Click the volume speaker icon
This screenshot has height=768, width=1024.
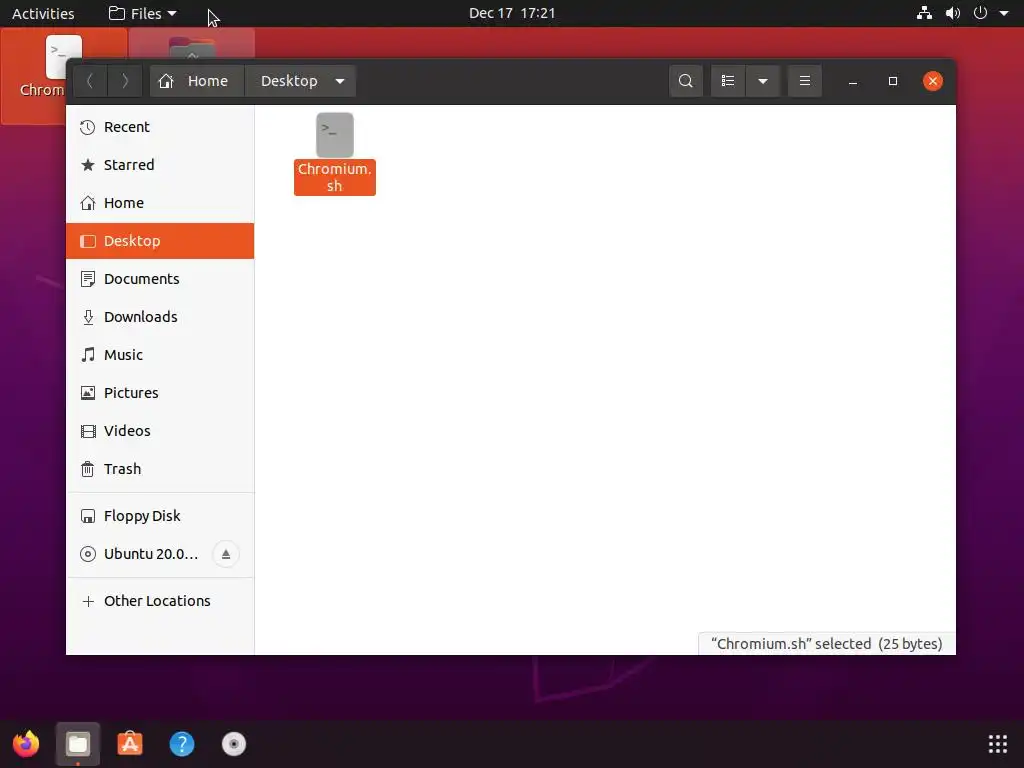(x=953, y=13)
